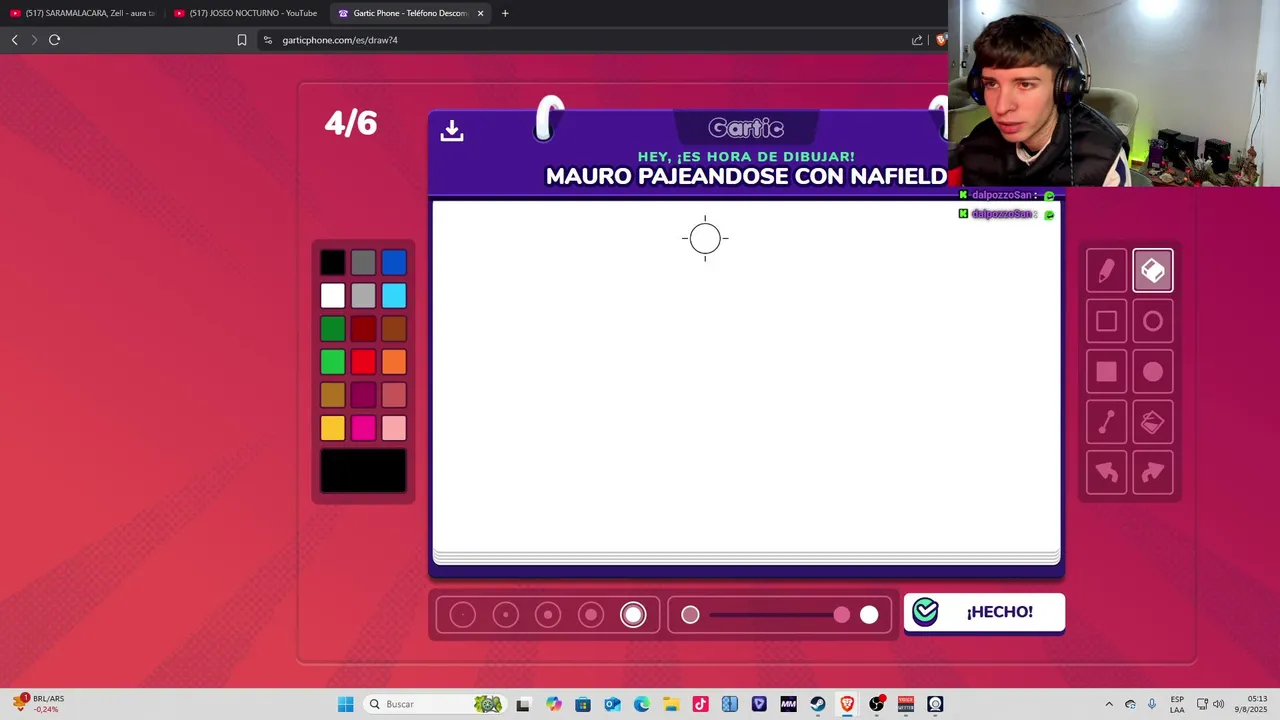
Task: Choose the dark green color swatch
Action: (x=333, y=329)
